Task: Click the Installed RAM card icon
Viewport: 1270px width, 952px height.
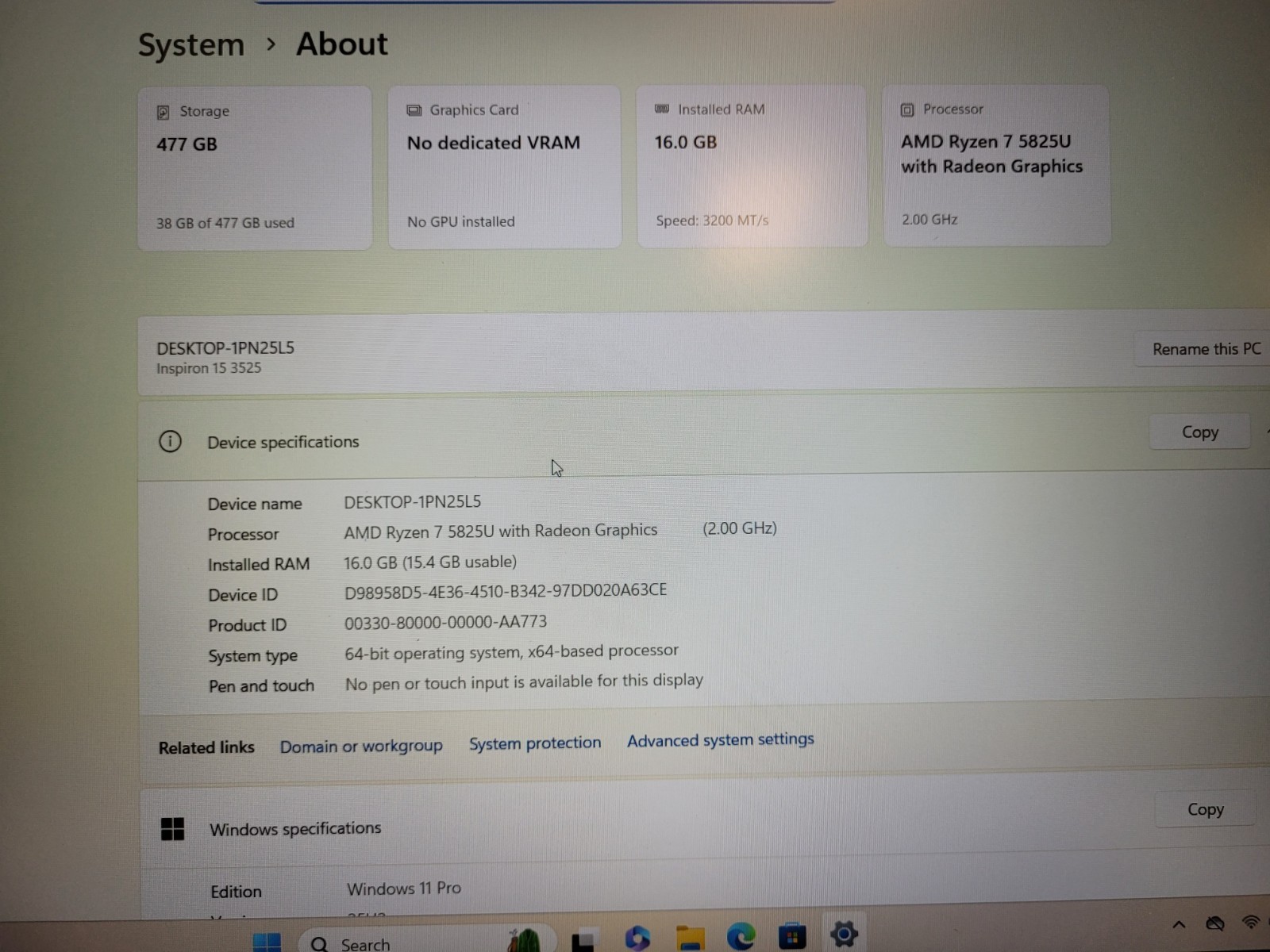Action: pyautogui.click(x=662, y=109)
